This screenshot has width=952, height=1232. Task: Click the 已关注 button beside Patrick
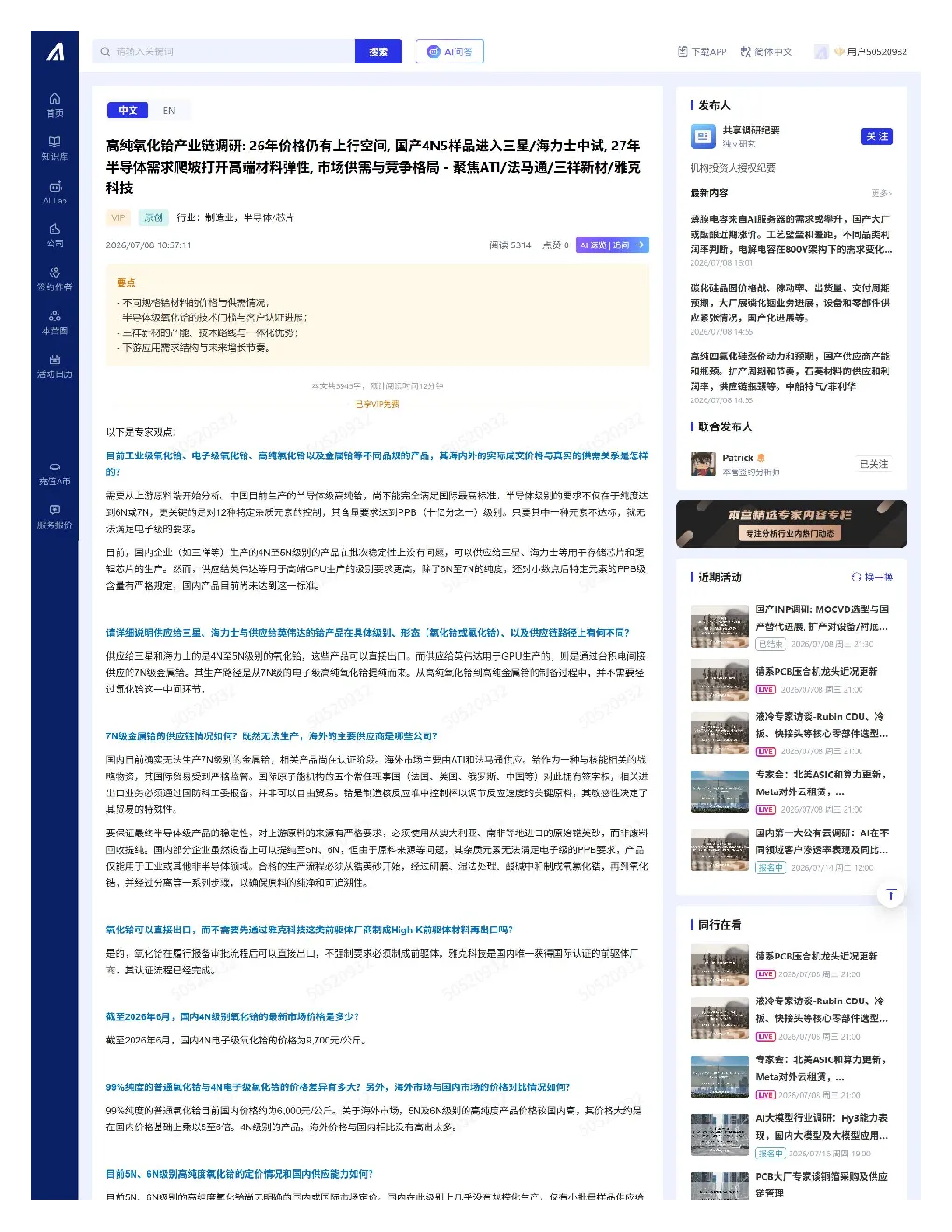point(875,464)
